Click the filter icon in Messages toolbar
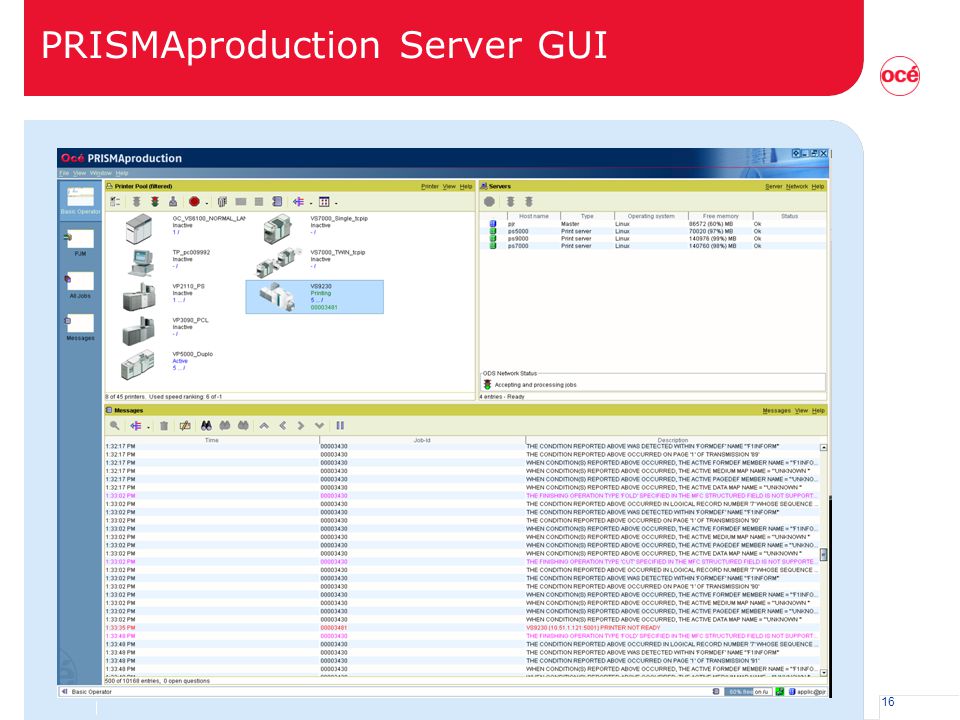This screenshot has width=960, height=720. pyautogui.click(x=135, y=426)
